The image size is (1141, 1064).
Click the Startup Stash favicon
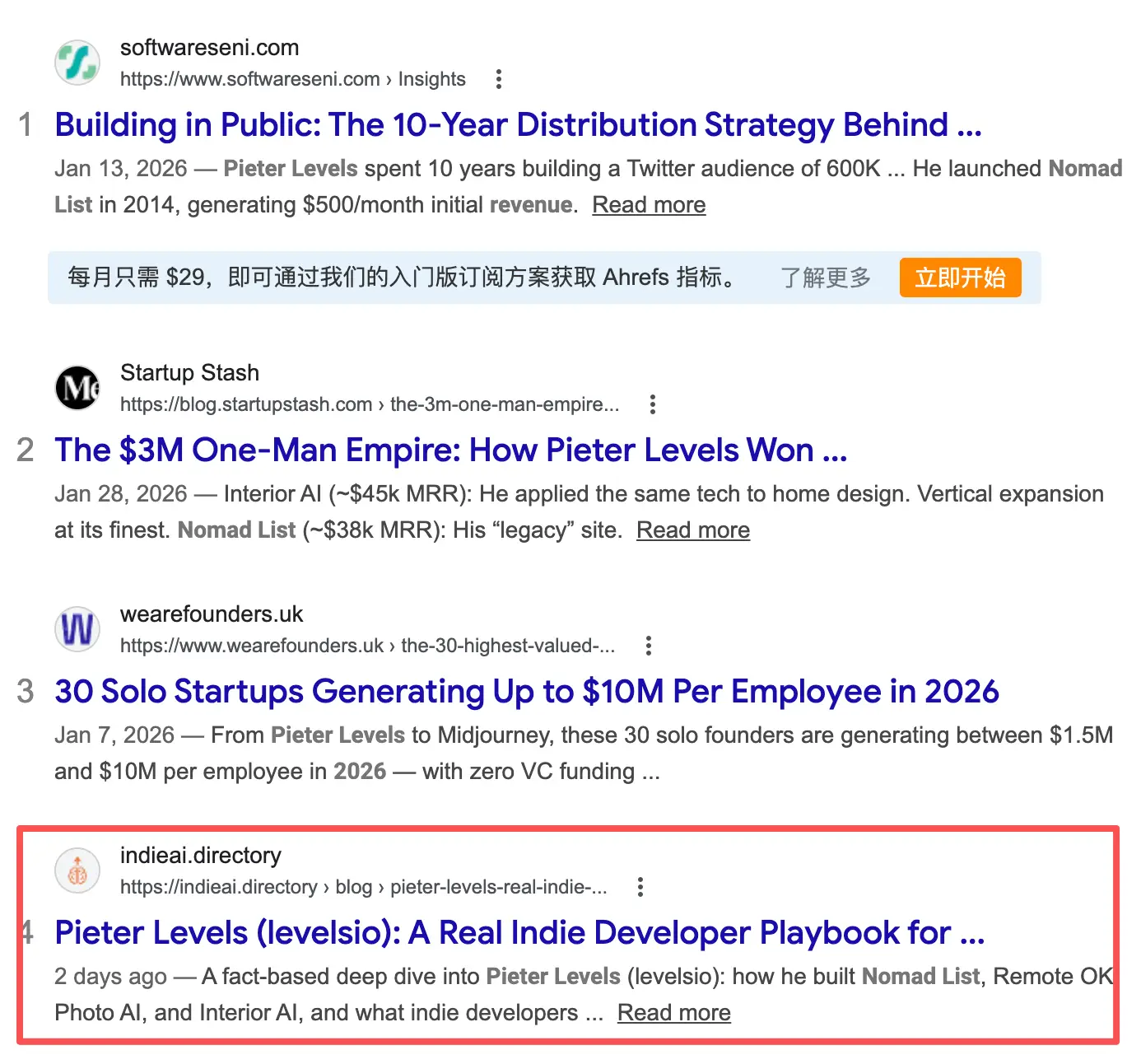pos(77,387)
